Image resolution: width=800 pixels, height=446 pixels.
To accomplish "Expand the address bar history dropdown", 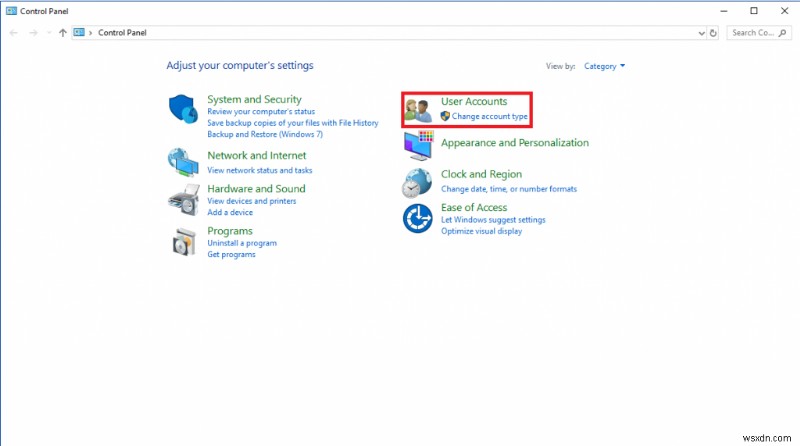I will [x=702, y=33].
